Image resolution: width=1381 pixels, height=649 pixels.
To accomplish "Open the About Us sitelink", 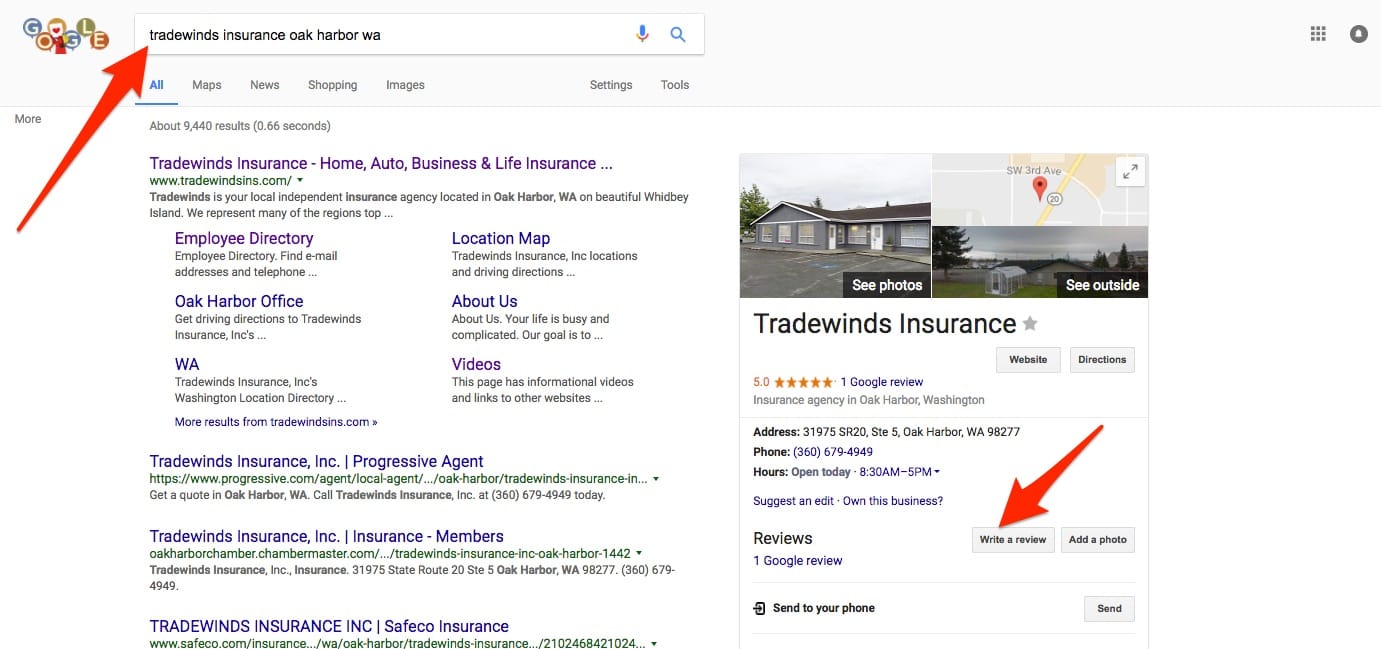I will [485, 301].
